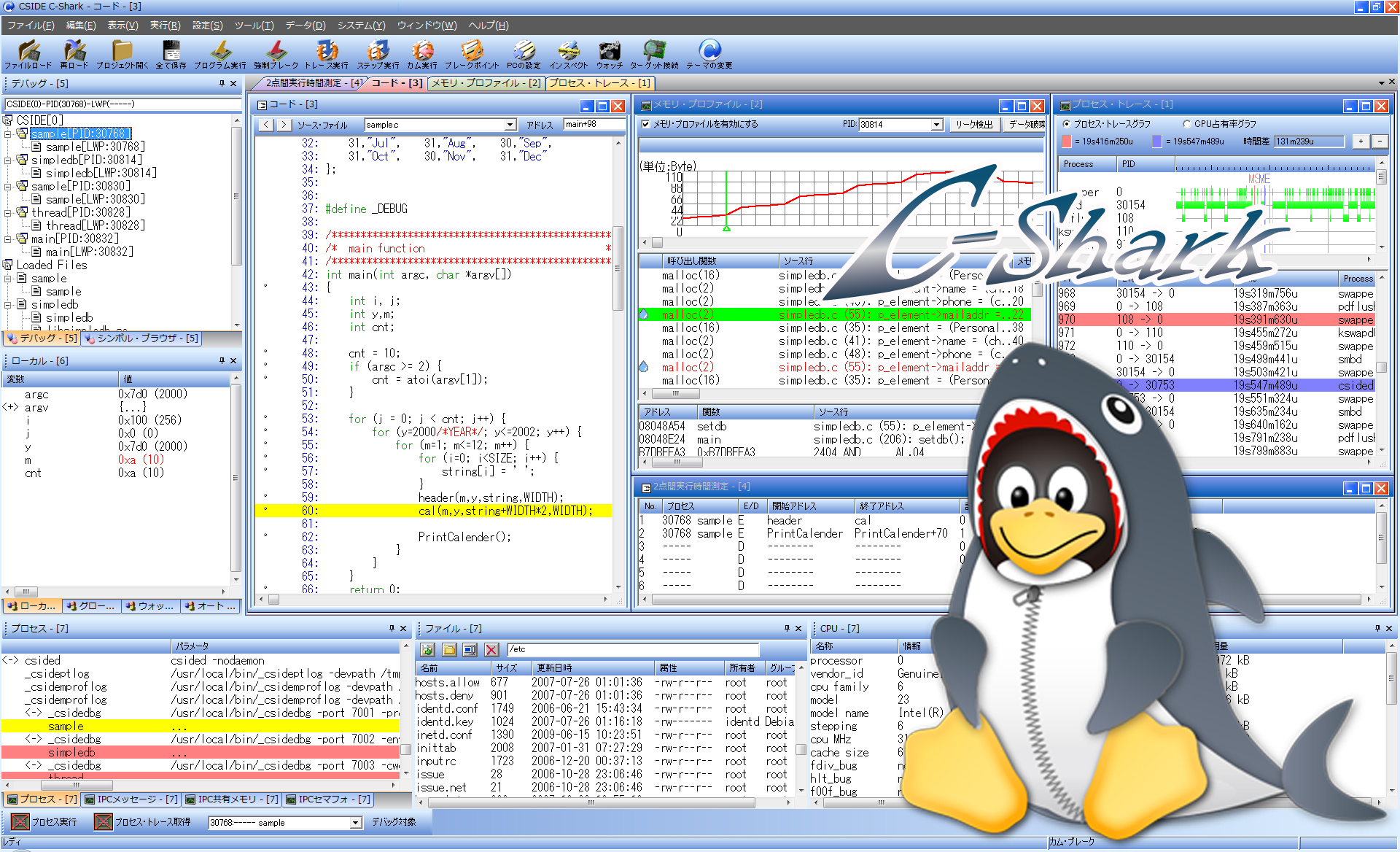This screenshot has height=852, width=1400.
Task: Navigate forward with the right arrow in Code window
Action: 284,125
